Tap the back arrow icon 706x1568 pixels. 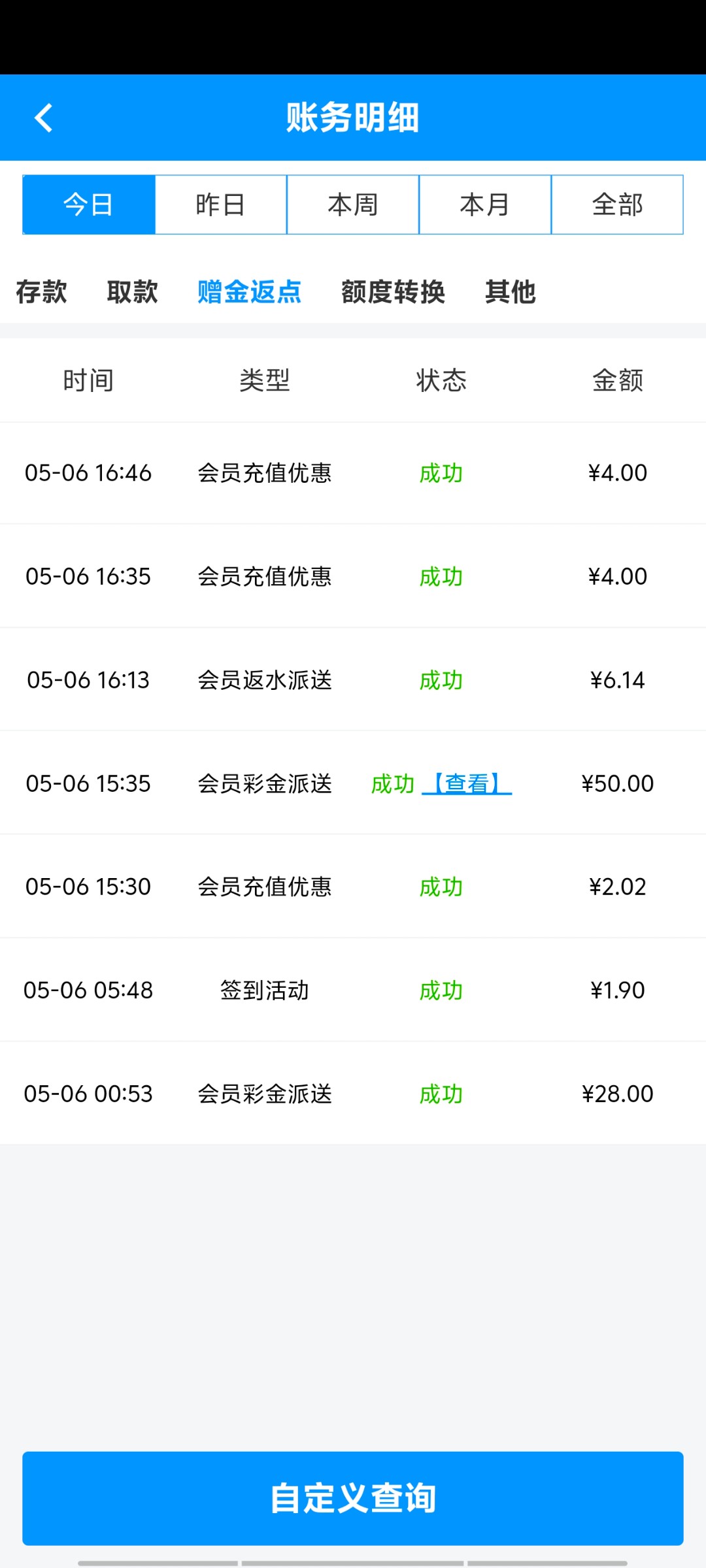(44, 118)
